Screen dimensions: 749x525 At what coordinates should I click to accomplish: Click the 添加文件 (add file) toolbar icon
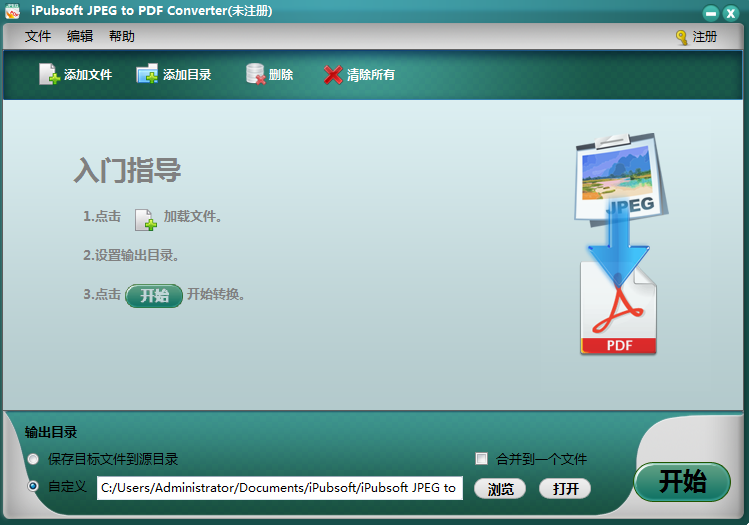click(49, 74)
